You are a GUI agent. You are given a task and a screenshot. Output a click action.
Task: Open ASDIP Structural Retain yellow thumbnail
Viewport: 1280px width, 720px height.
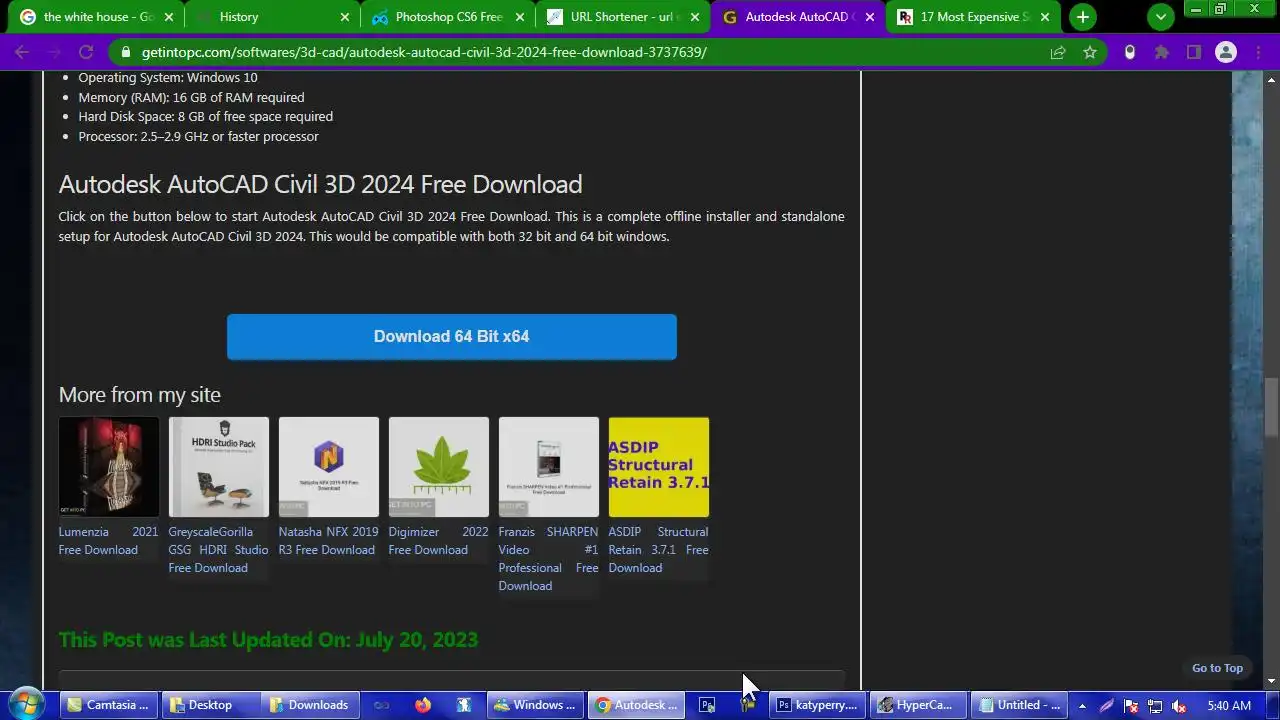click(659, 467)
